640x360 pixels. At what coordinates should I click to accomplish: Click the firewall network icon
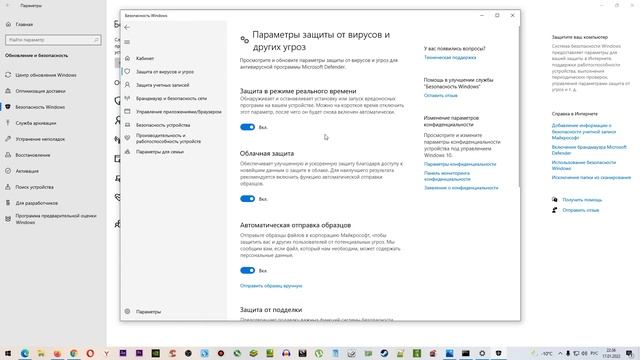point(127,98)
